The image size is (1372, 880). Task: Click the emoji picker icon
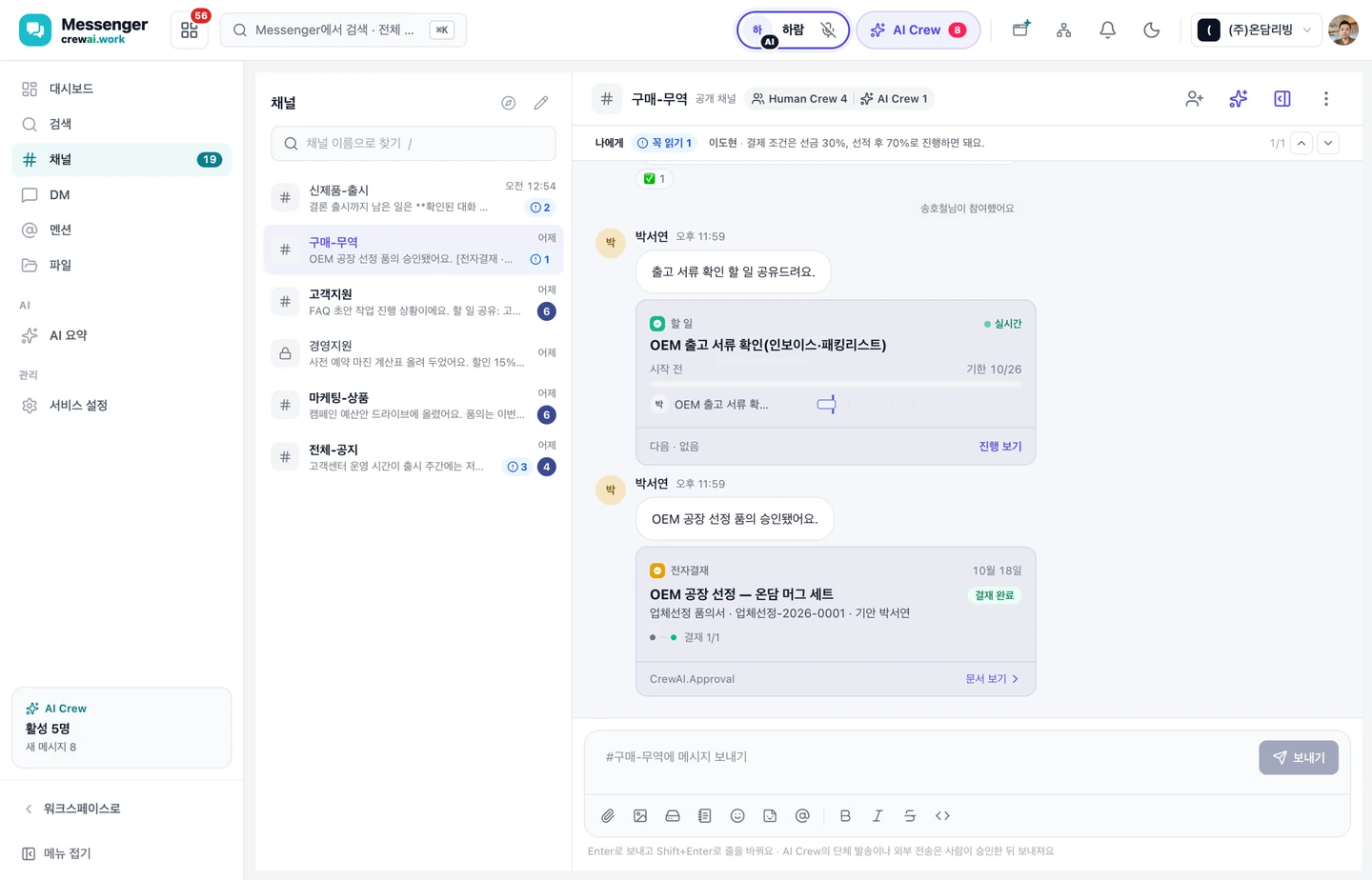tap(737, 816)
